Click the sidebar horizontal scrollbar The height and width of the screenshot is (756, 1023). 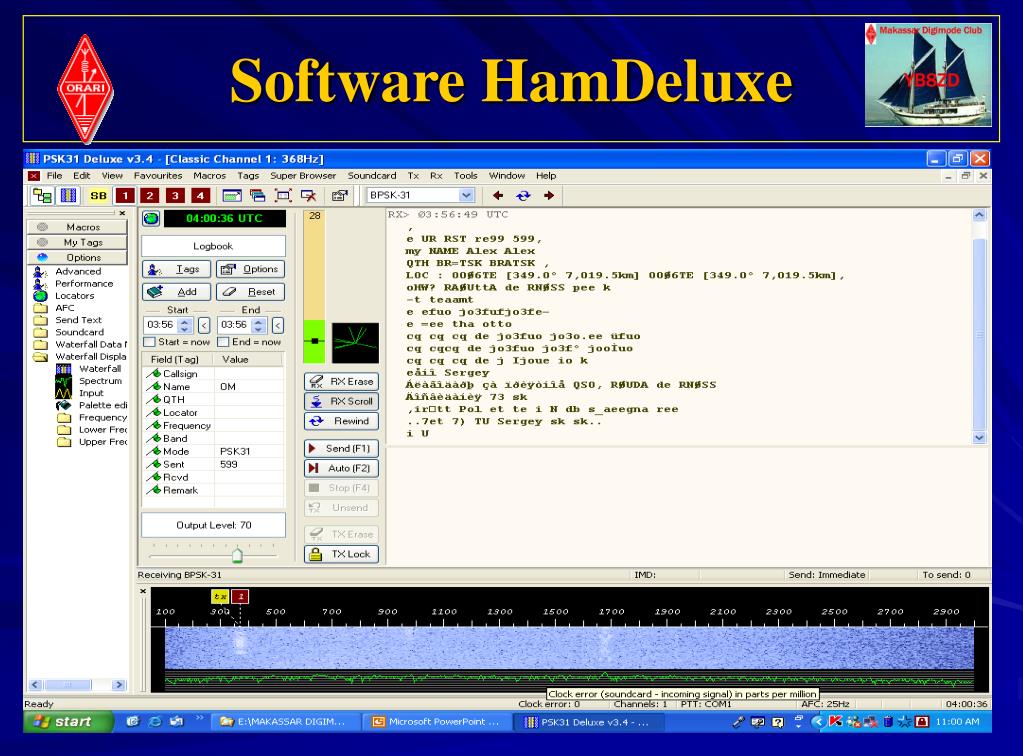pyautogui.click(x=77, y=685)
